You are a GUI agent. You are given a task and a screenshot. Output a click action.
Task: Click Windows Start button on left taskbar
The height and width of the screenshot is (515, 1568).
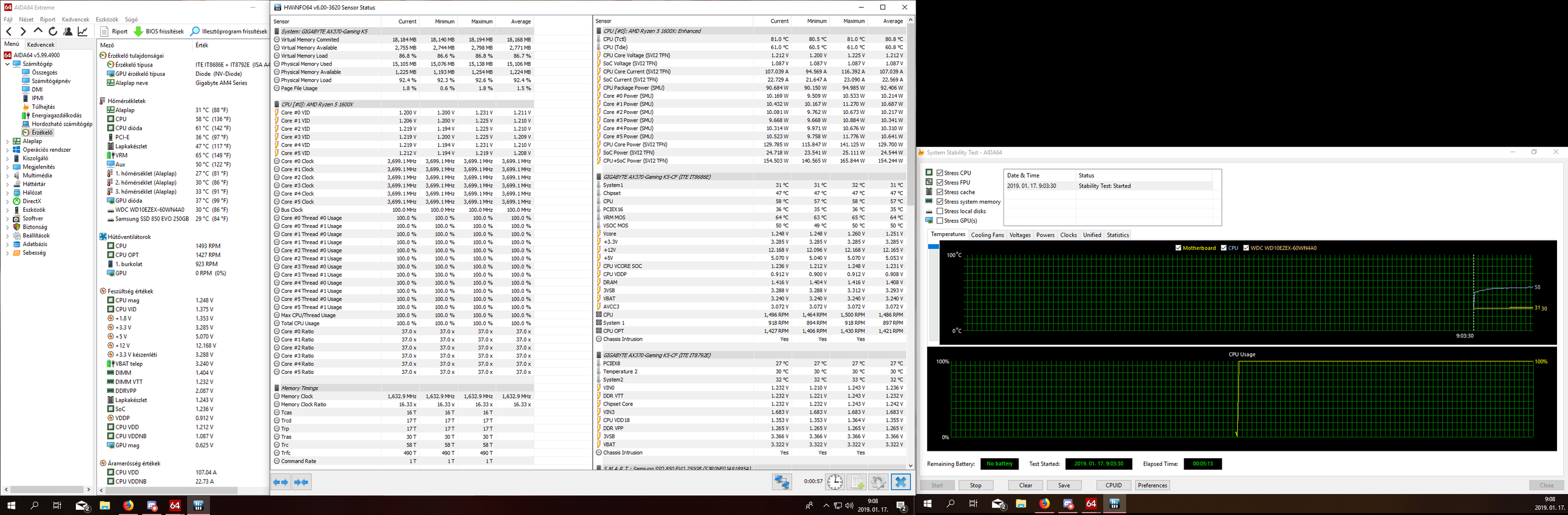coord(11,505)
